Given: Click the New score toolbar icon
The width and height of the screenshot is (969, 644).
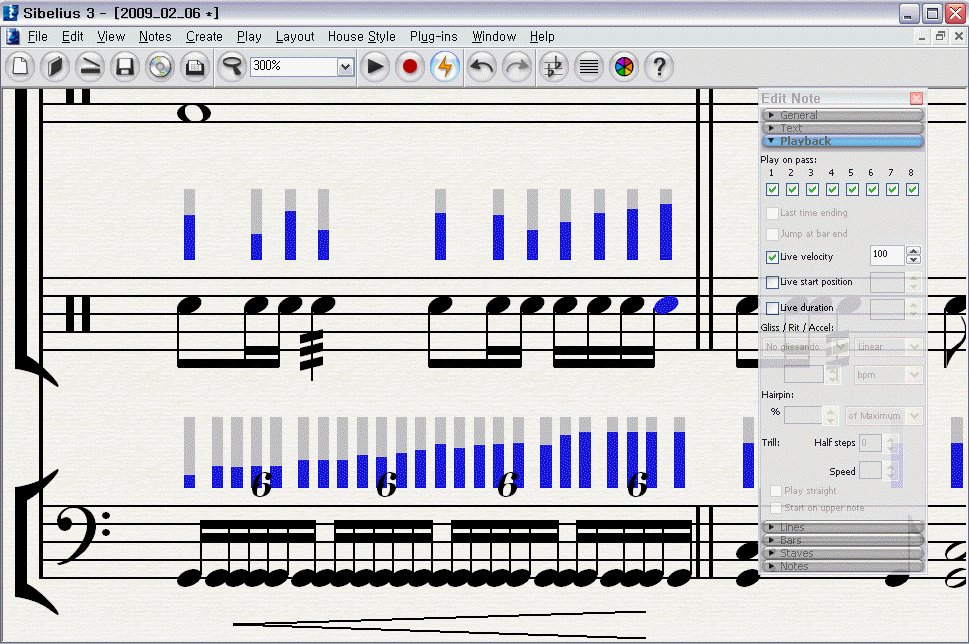Looking at the screenshot, I should (x=22, y=67).
